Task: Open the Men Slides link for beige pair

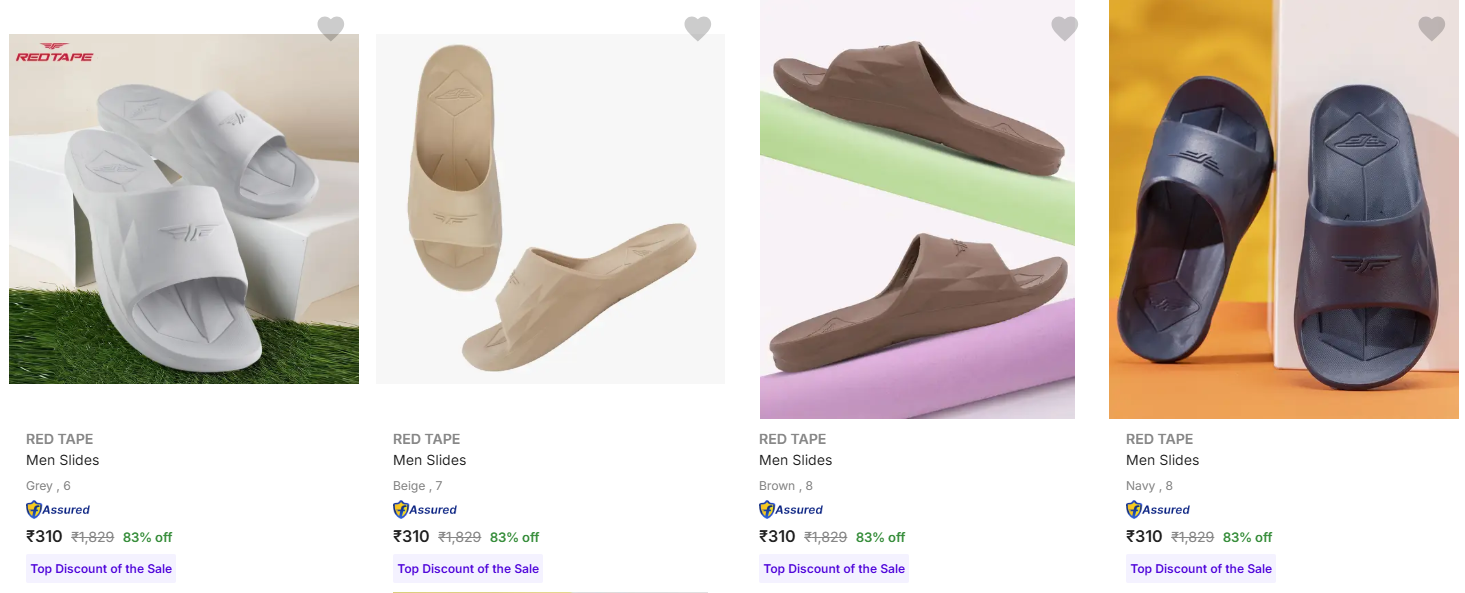Action: pos(430,460)
